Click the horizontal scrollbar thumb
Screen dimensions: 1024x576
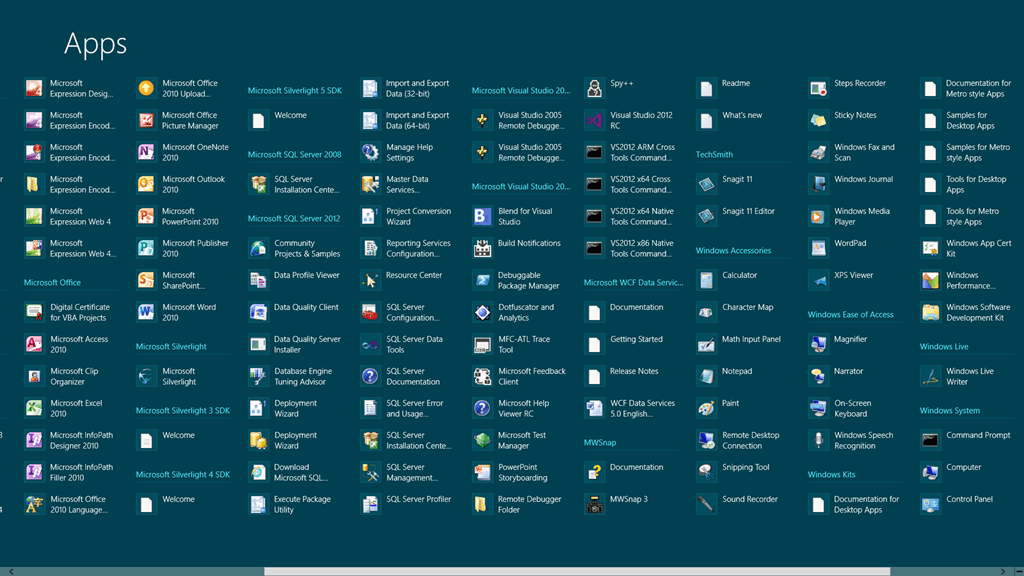577,571
